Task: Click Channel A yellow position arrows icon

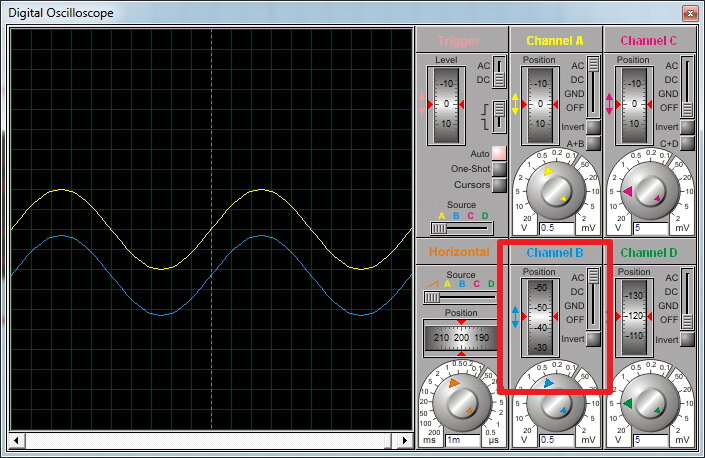Action: [515, 104]
